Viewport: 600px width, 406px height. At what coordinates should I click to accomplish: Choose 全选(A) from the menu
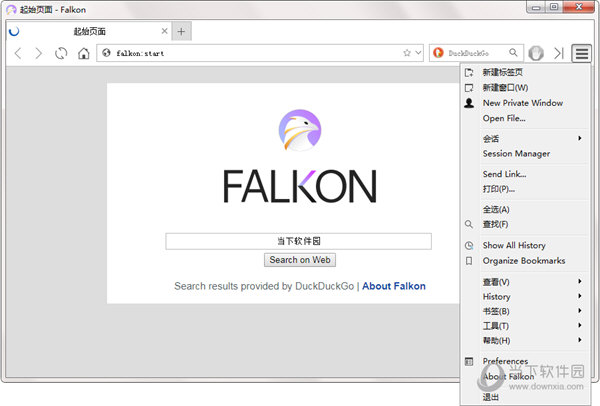525,209
